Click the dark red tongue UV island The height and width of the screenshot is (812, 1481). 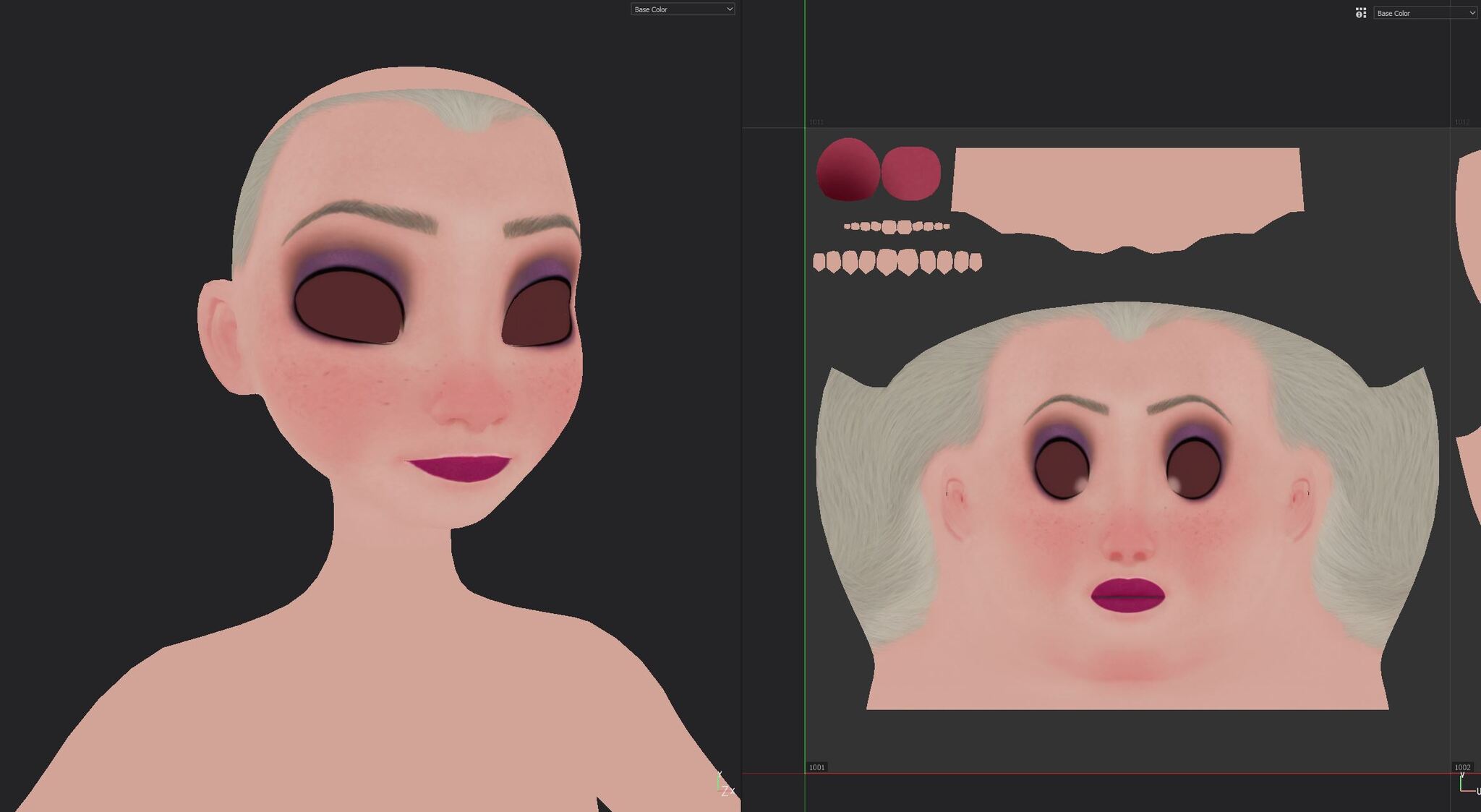[848, 171]
